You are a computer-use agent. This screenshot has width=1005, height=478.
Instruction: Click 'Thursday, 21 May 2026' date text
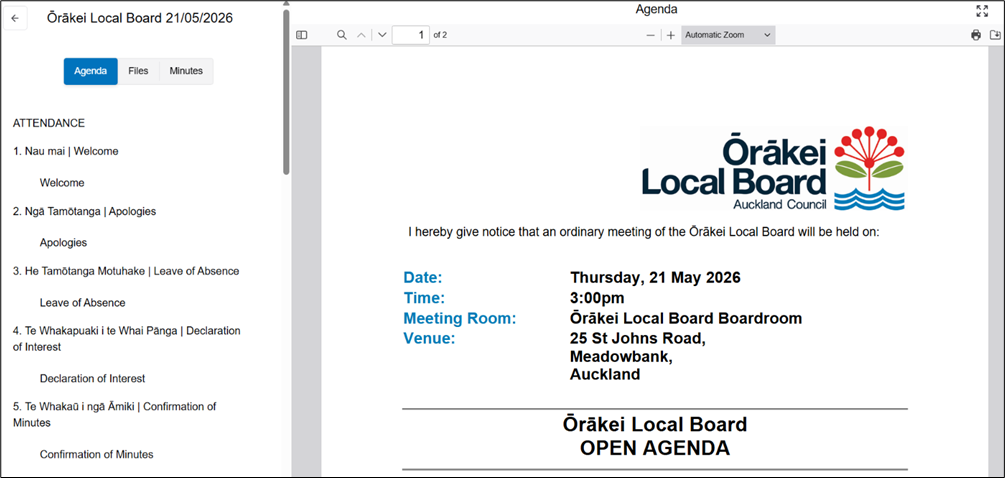pyautogui.click(x=655, y=278)
